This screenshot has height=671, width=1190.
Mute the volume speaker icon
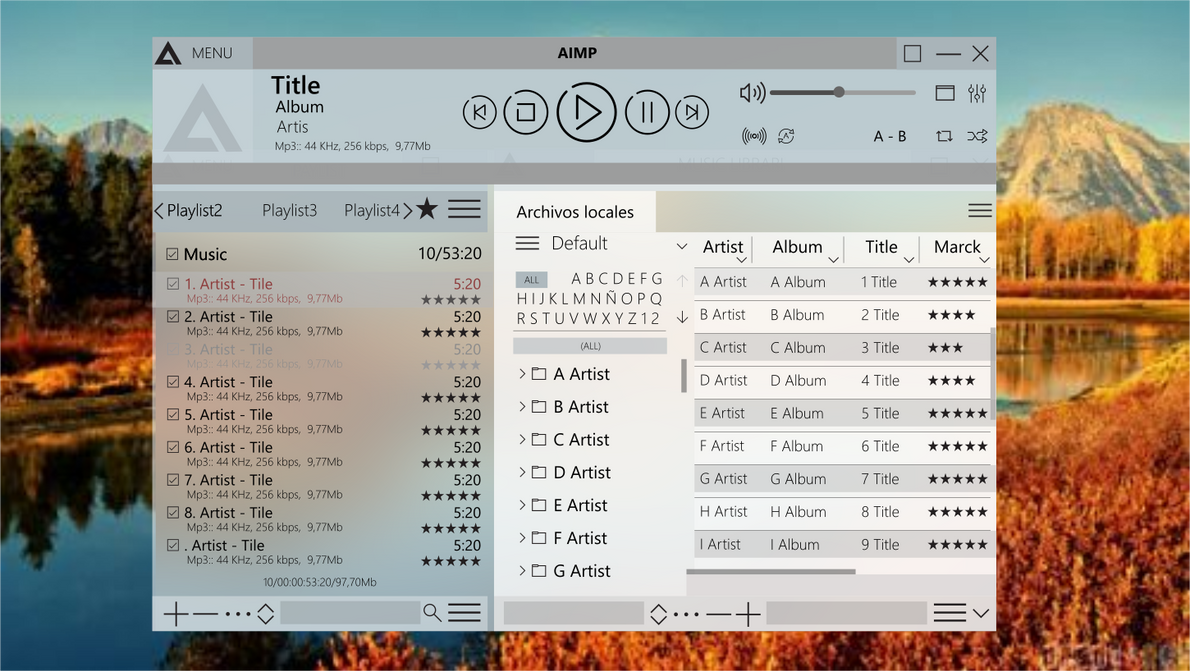(752, 93)
